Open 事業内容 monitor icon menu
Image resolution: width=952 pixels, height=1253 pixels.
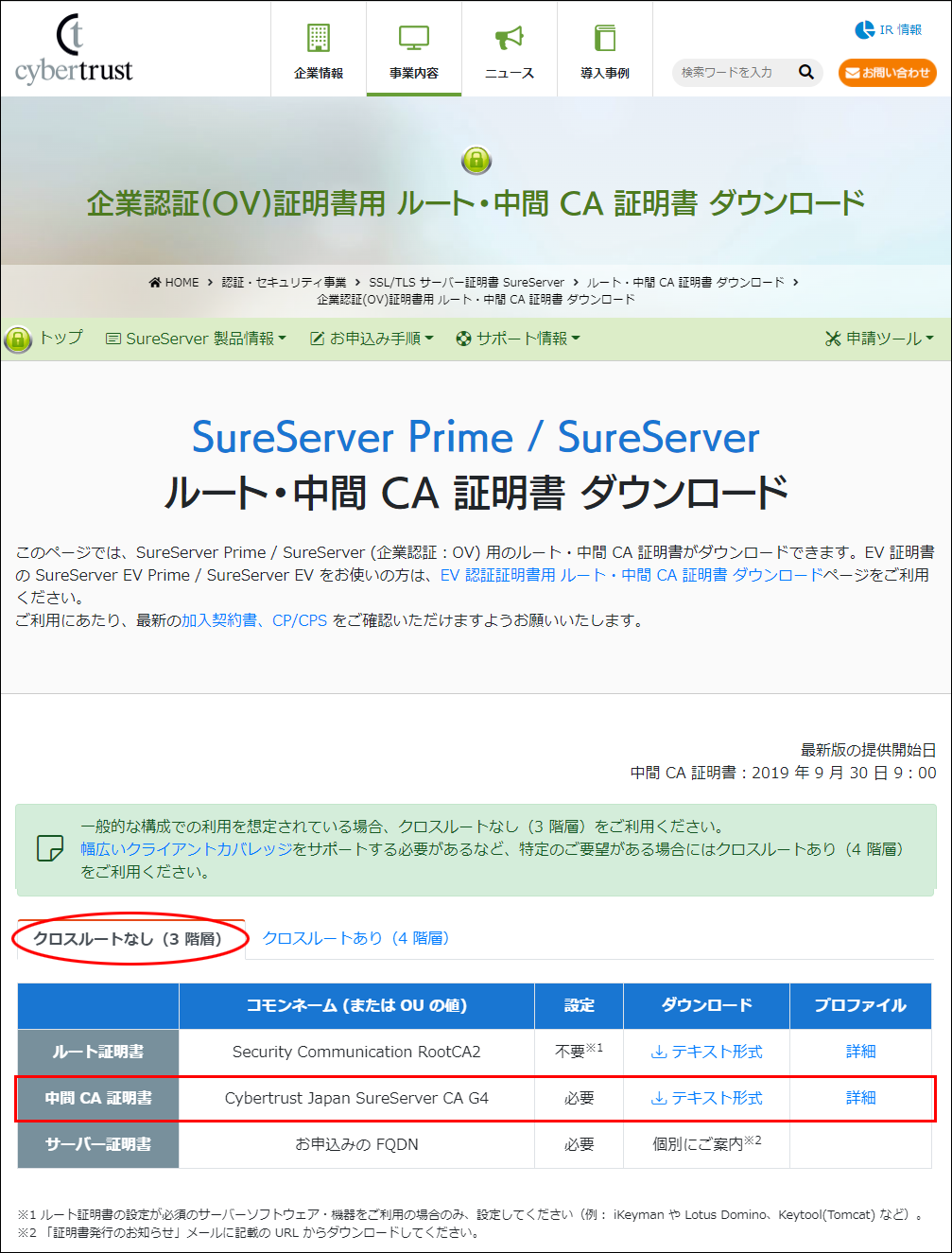point(414,50)
